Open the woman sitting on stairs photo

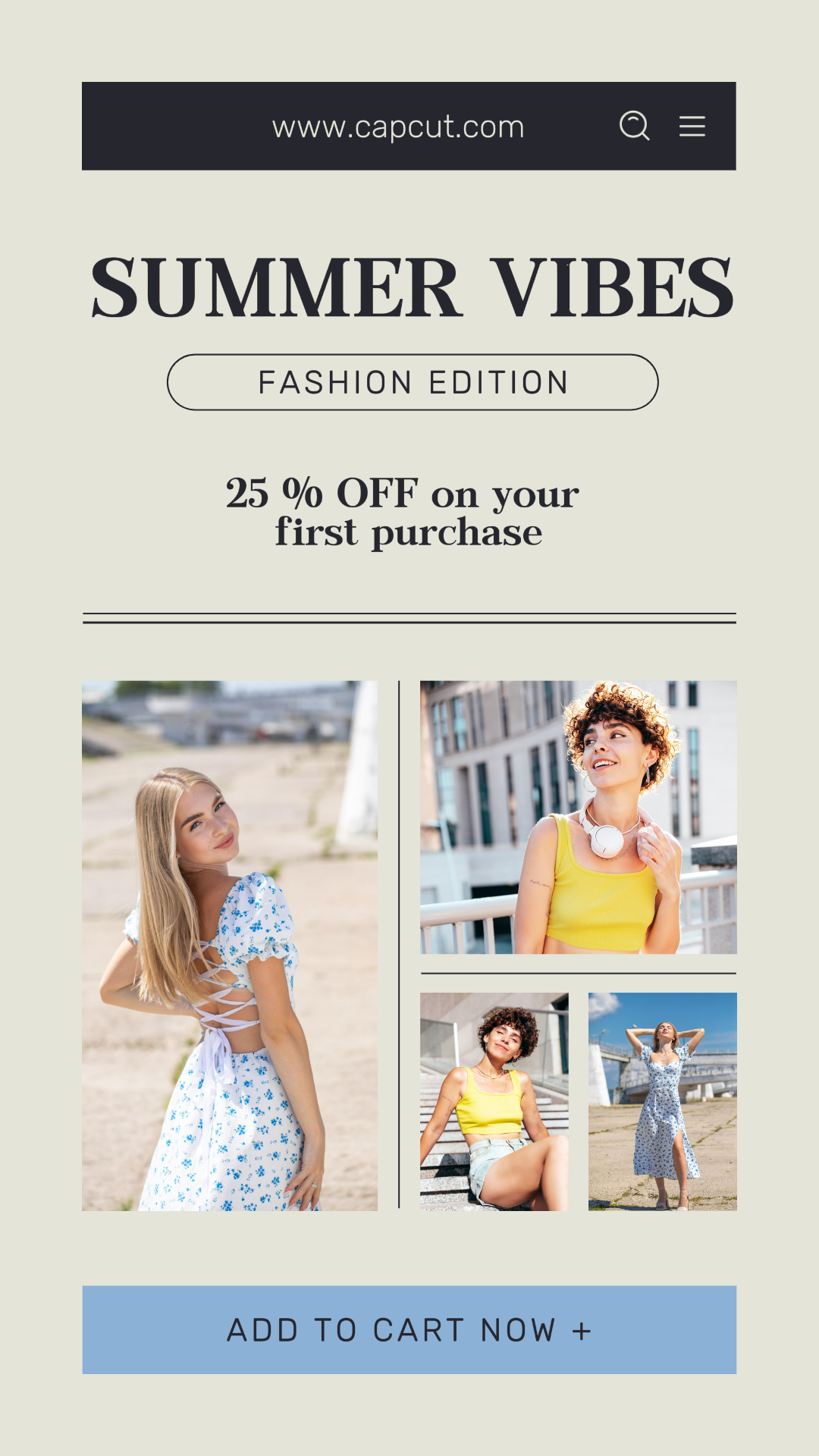coord(494,1102)
